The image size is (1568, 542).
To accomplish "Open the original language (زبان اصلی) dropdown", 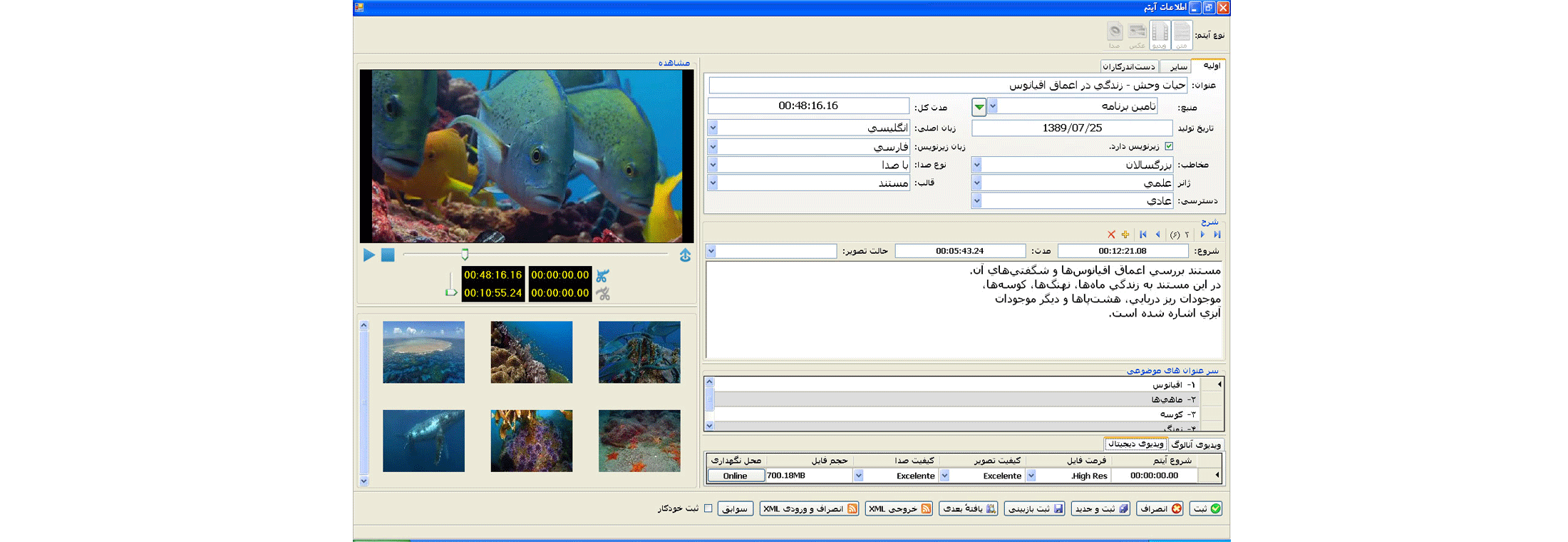I will coord(713,128).
